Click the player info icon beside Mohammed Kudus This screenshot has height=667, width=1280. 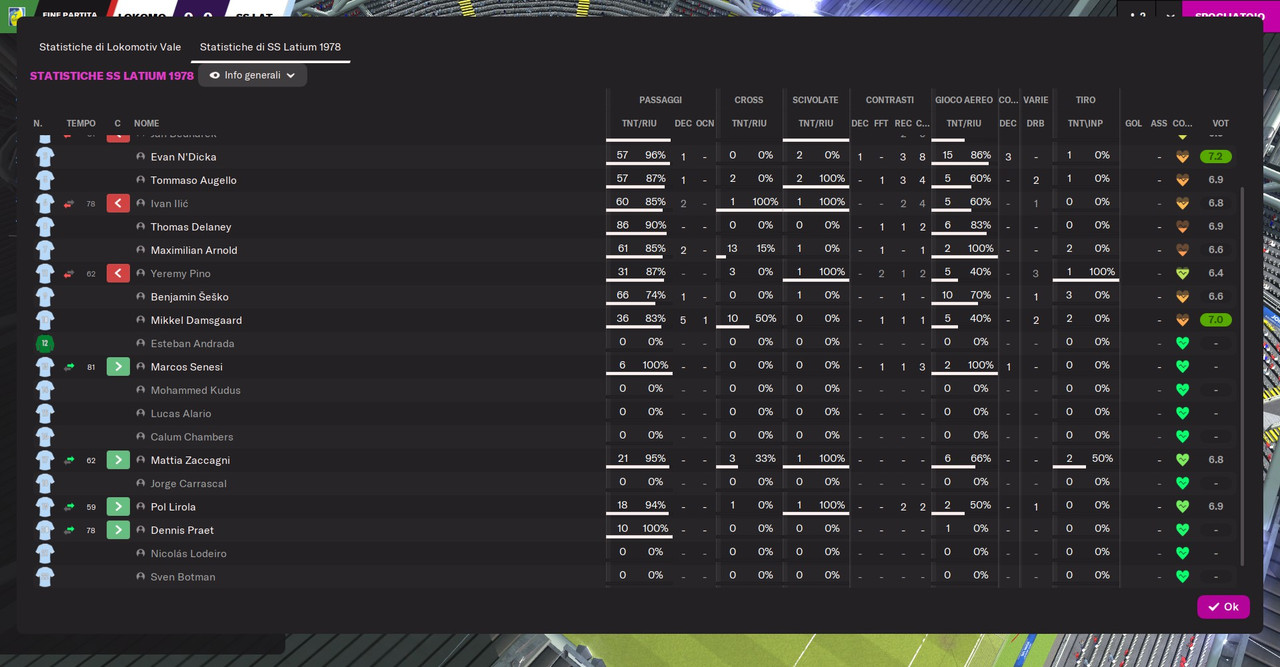141,390
